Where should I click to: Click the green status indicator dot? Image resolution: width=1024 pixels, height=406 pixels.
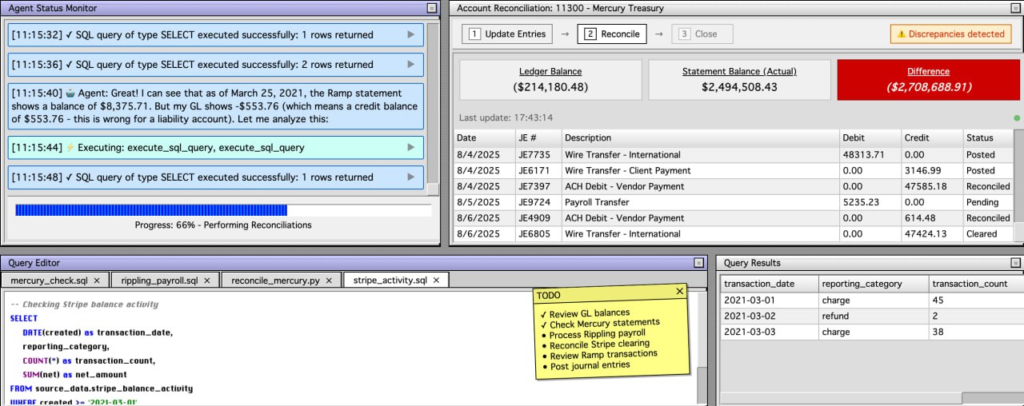(x=1017, y=117)
